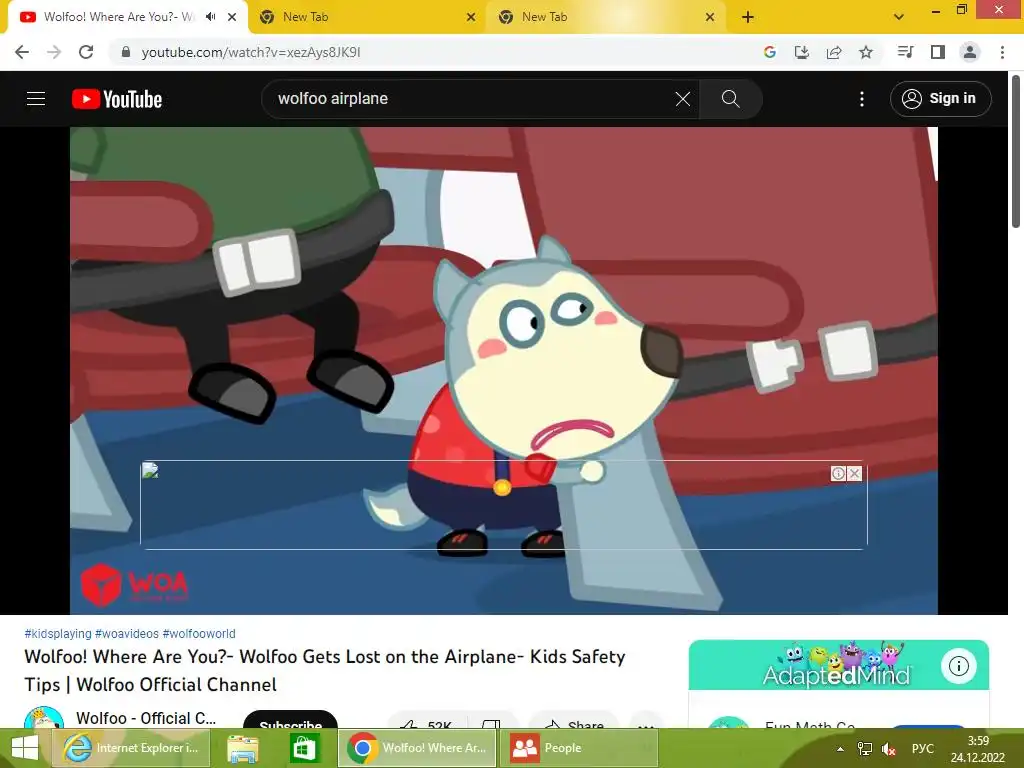Open a new browser tab
The image size is (1024, 768).
coord(748,17)
